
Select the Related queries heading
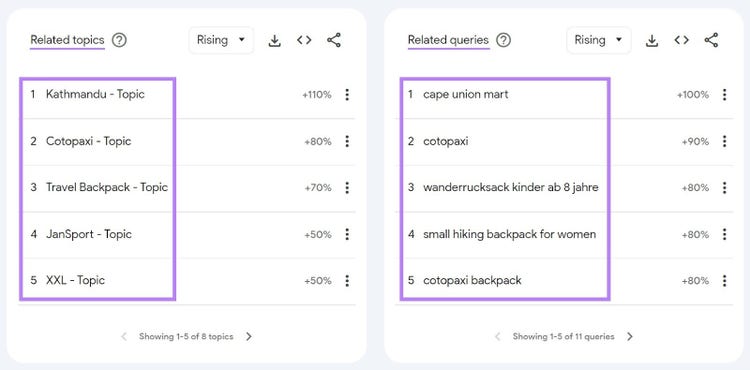click(448, 40)
